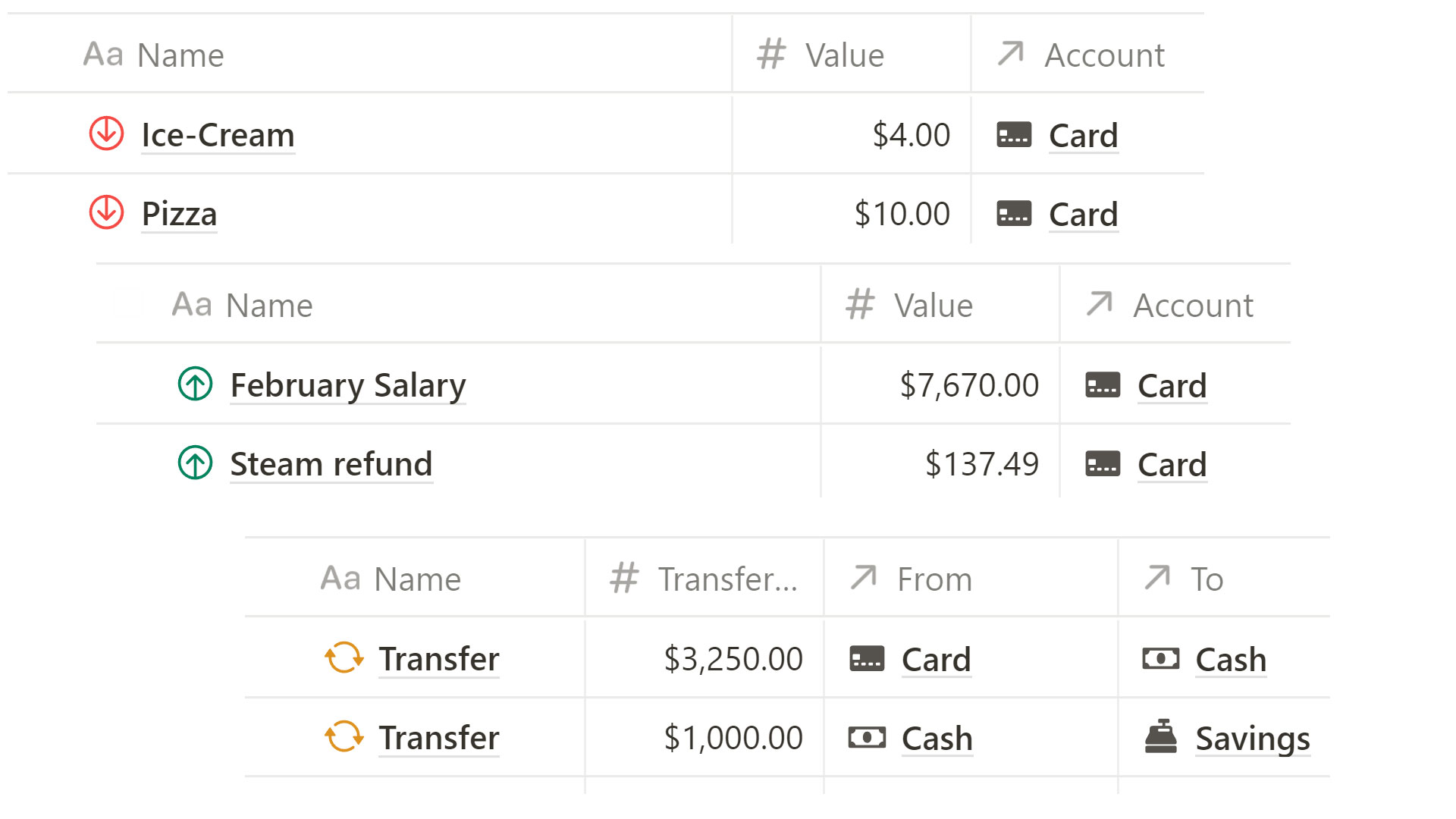The height and width of the screenshot is (819, 1456).
Task: Click the orange transfer icon in the $1,000.00 row
Action: (x=344, y=737)
